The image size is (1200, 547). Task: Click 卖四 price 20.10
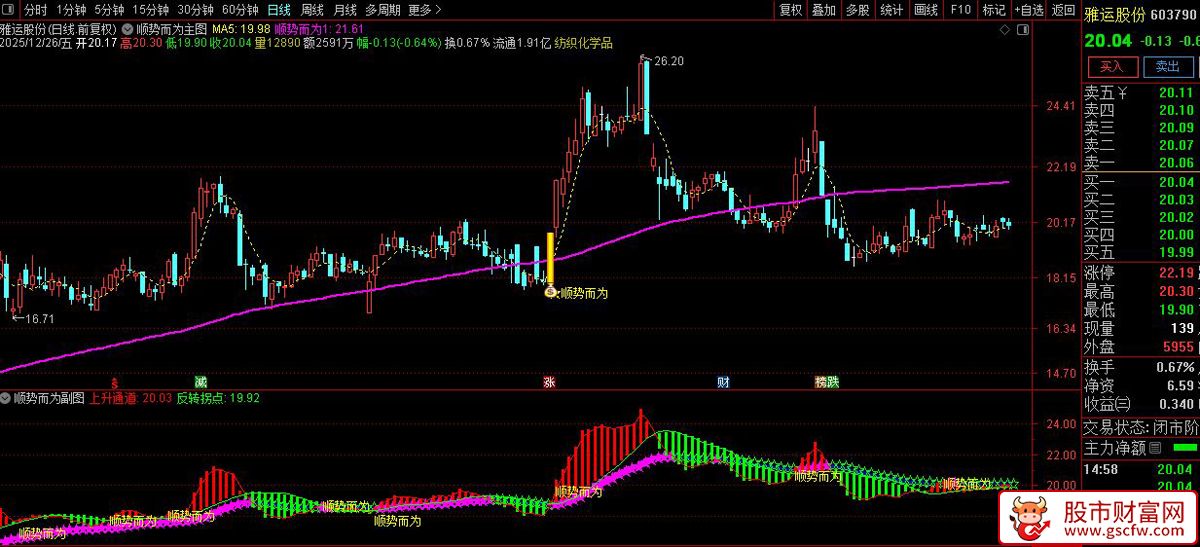click(1176, 110)
